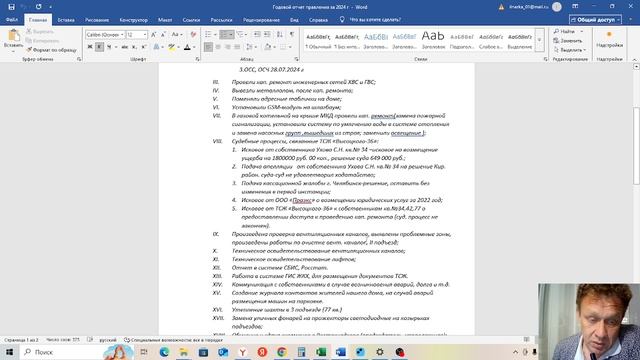Click the Paste (Вставить) clipboard icon
This screenshot has width=640, height=360.
13,36
